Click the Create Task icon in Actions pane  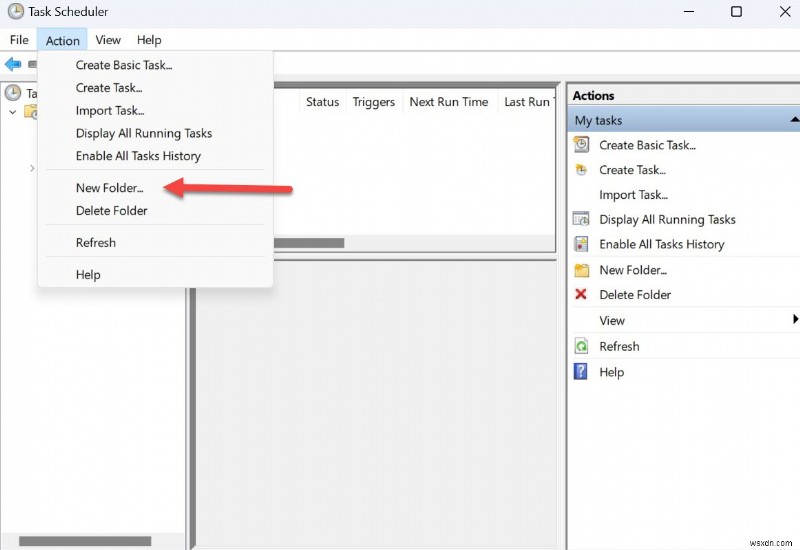(x=581, y=170)
